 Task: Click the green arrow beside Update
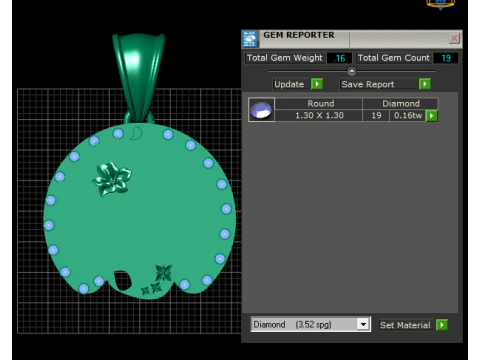(317, 84)
